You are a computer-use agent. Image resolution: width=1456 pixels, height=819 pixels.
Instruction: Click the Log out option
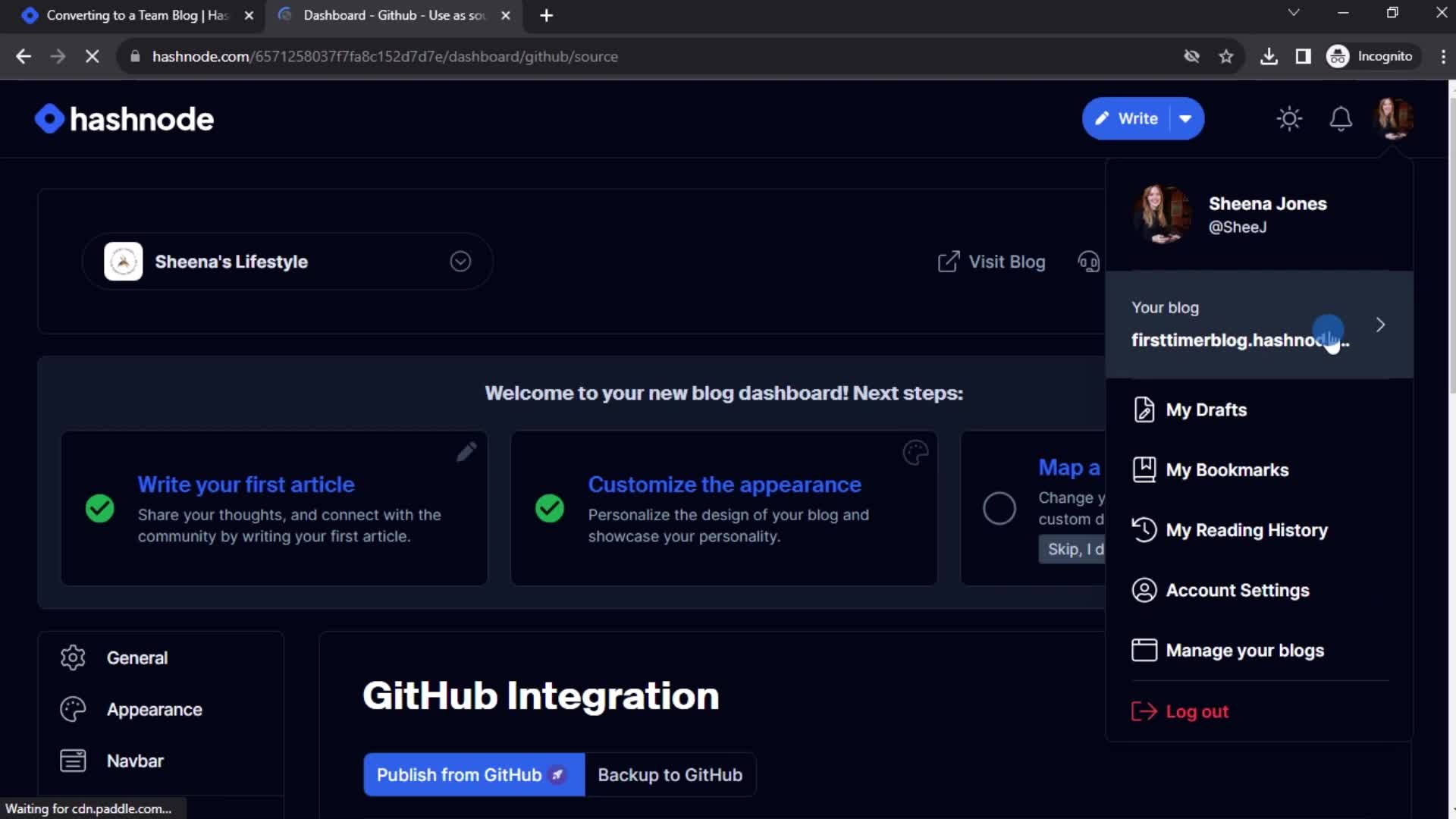pos(1198,711)
